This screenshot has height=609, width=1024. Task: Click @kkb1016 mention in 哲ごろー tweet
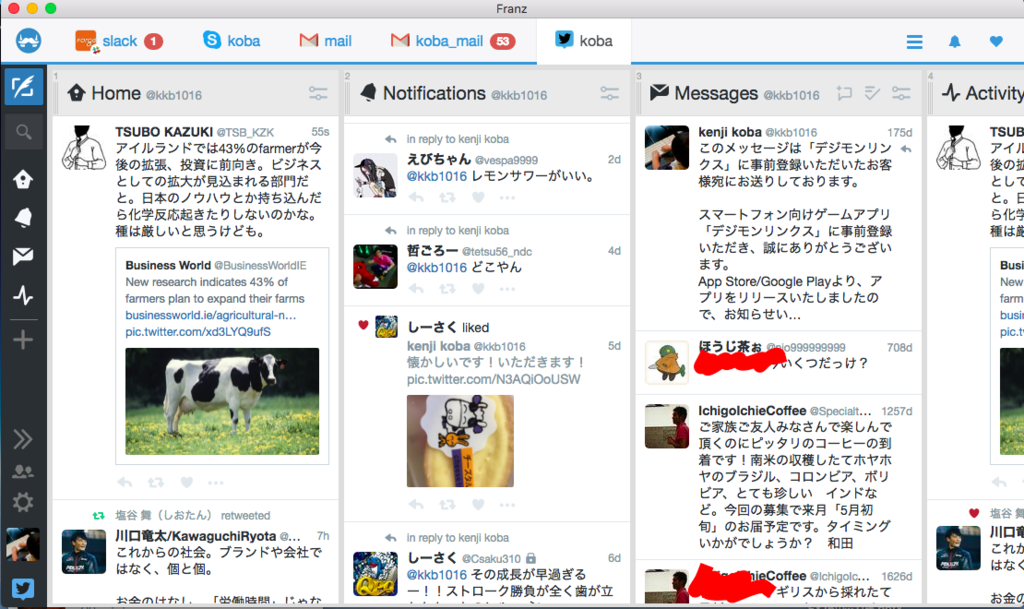pos(437,268)
